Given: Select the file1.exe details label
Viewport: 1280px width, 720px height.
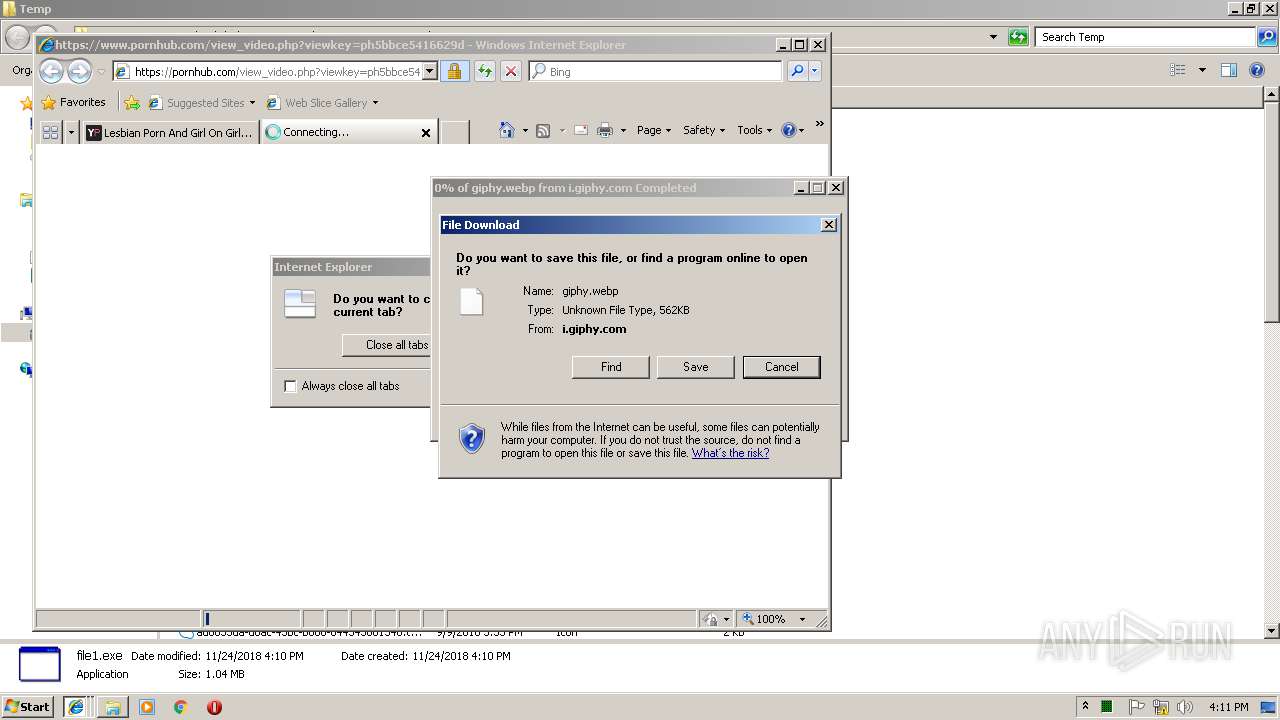Looking at the screenshot, I should pos(99,656).
